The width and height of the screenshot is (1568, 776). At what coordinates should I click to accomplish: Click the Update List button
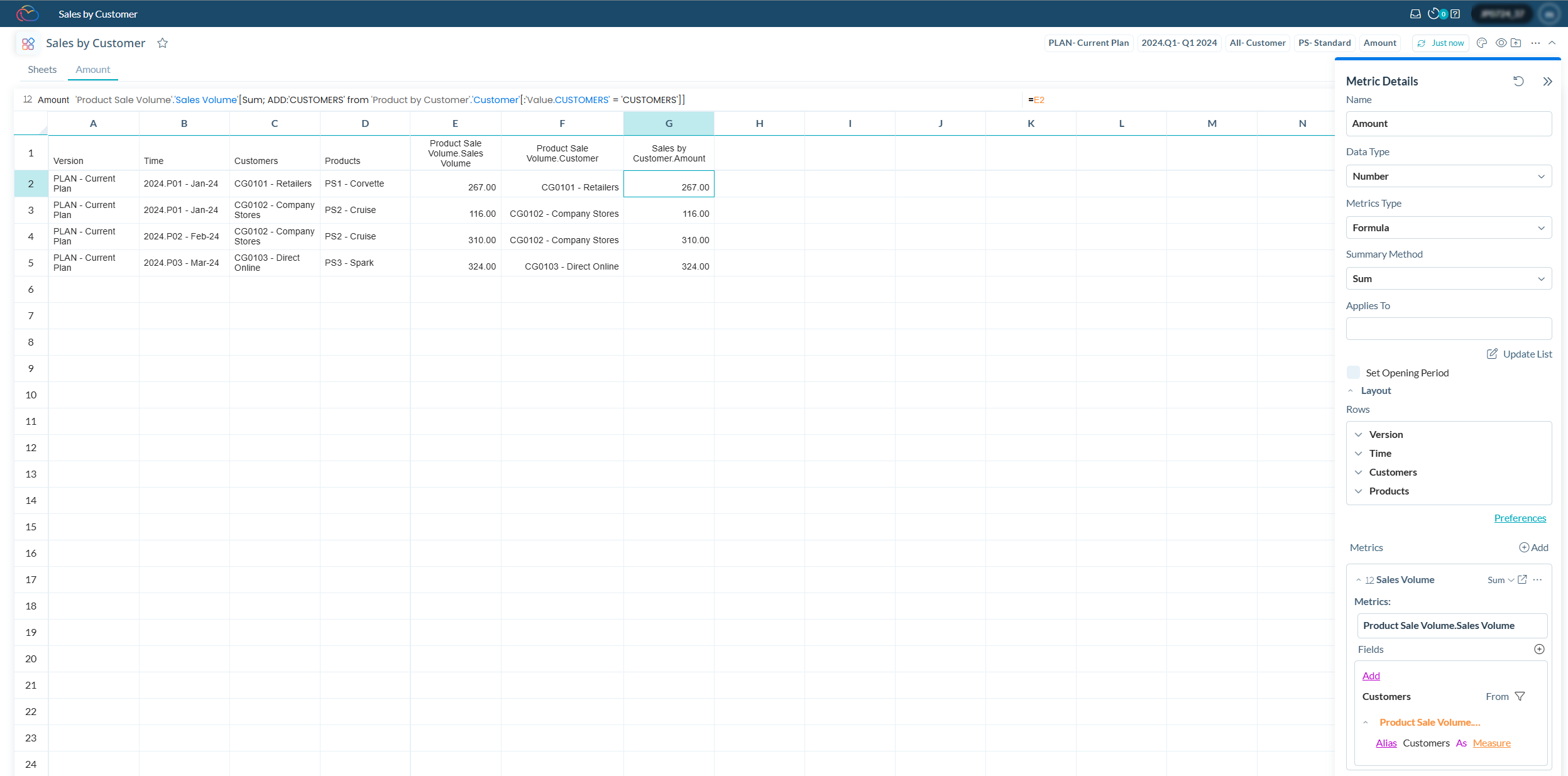[1518, 354]
